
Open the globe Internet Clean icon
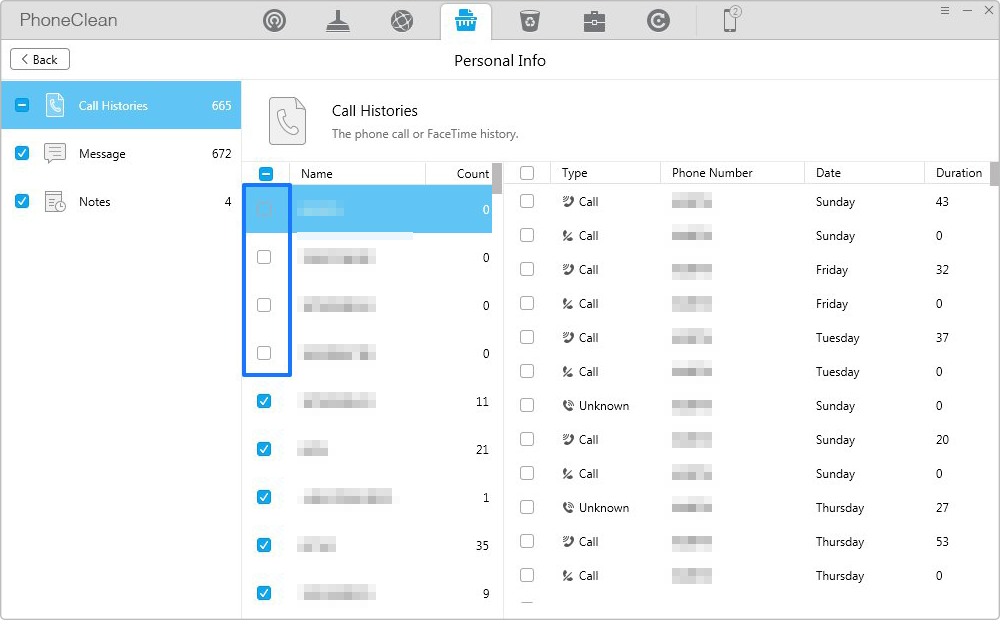pos(402,20)
